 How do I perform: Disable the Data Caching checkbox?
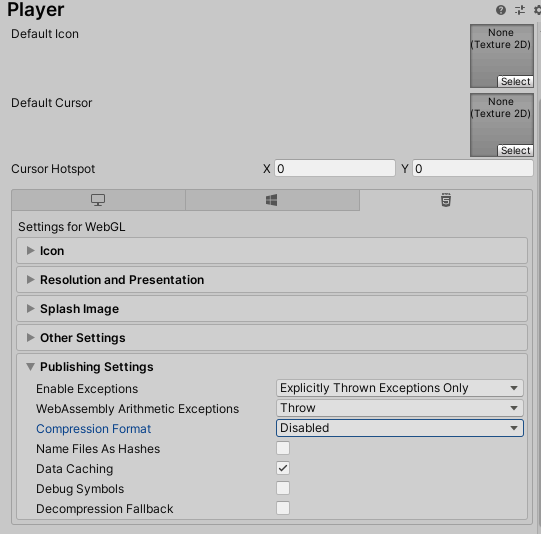coord(283,468)
